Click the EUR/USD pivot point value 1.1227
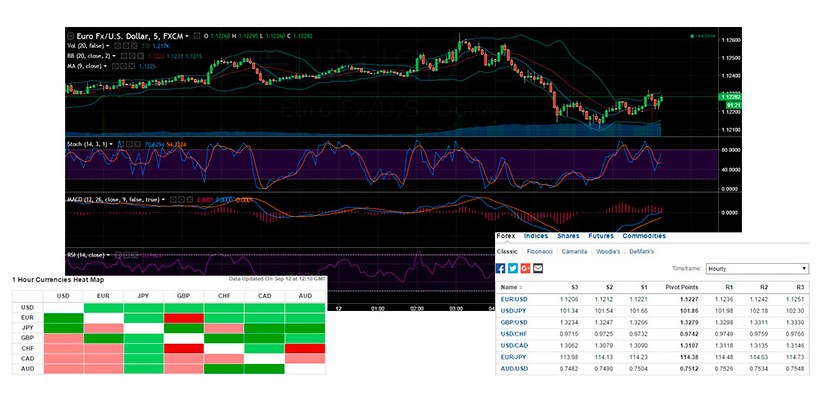The height and width of the screenshot is (415, 827). tap(689, 299)
